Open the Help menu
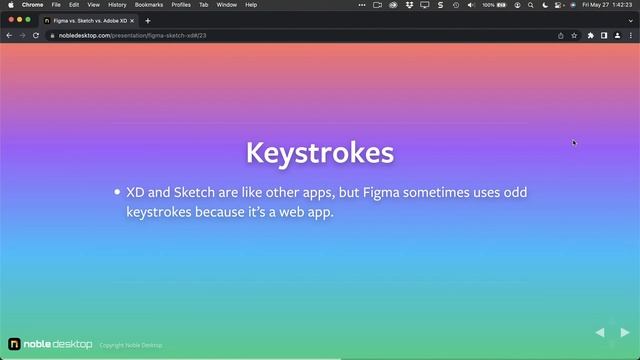Viewport: 640px width, 360px height. (x=251, y=5)
